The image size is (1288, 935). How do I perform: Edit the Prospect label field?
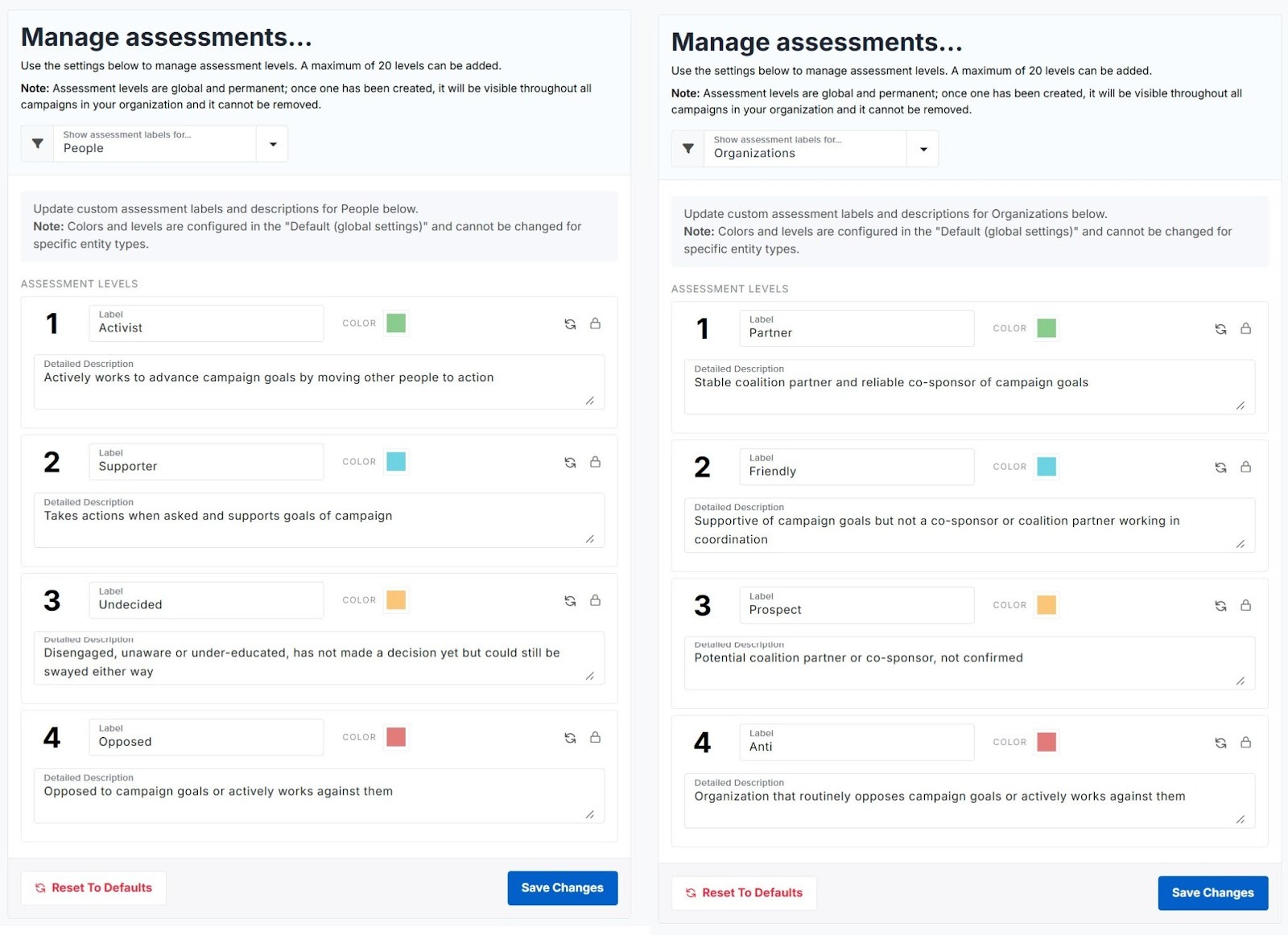857,605
